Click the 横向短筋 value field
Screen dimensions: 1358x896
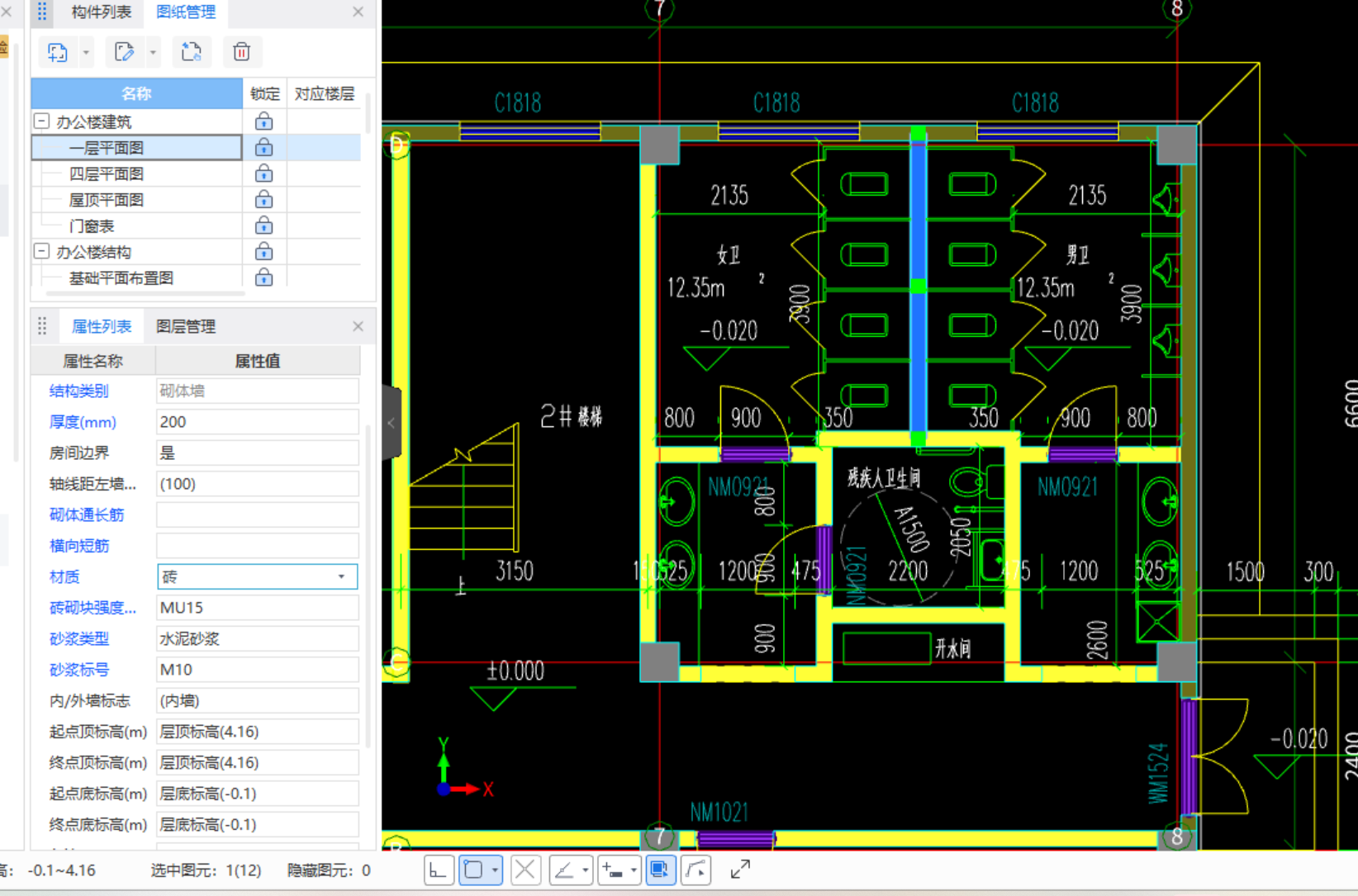pos(258,546)
